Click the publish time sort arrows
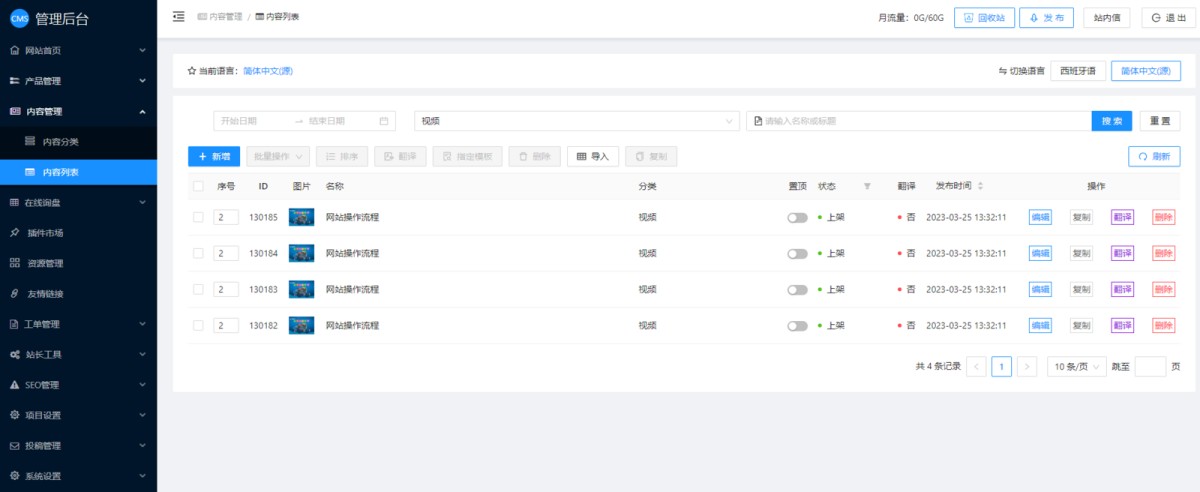Viewport: 1200px width, 492px height. coord(980,186)
